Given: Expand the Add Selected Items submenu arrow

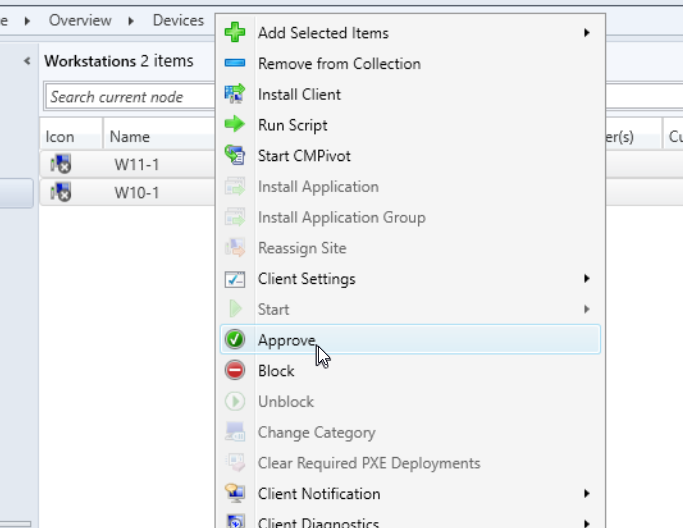Looking at the screenshot, I should click(587, 33).
